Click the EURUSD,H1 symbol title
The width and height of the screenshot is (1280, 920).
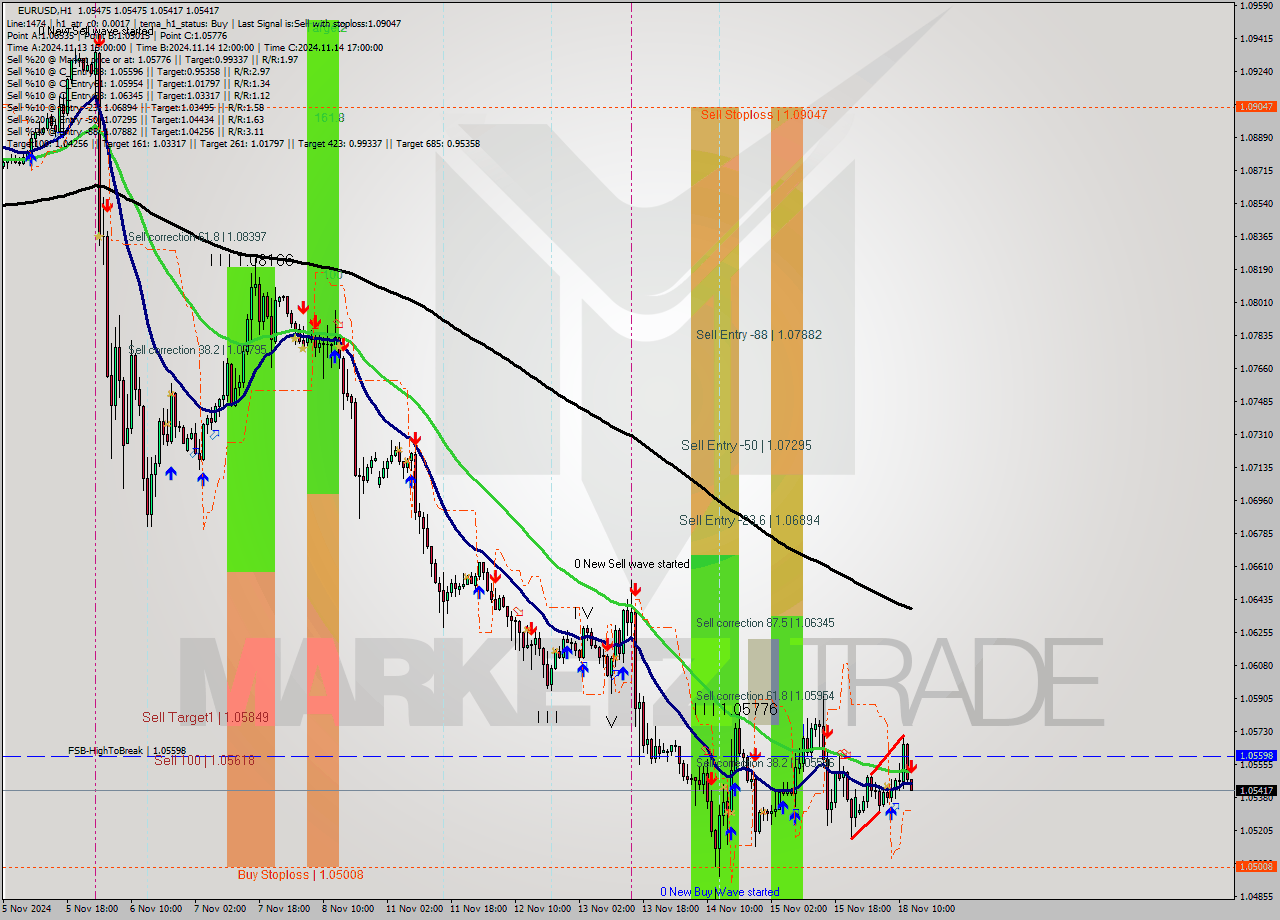pyautogui.click(x=47, y=11)
